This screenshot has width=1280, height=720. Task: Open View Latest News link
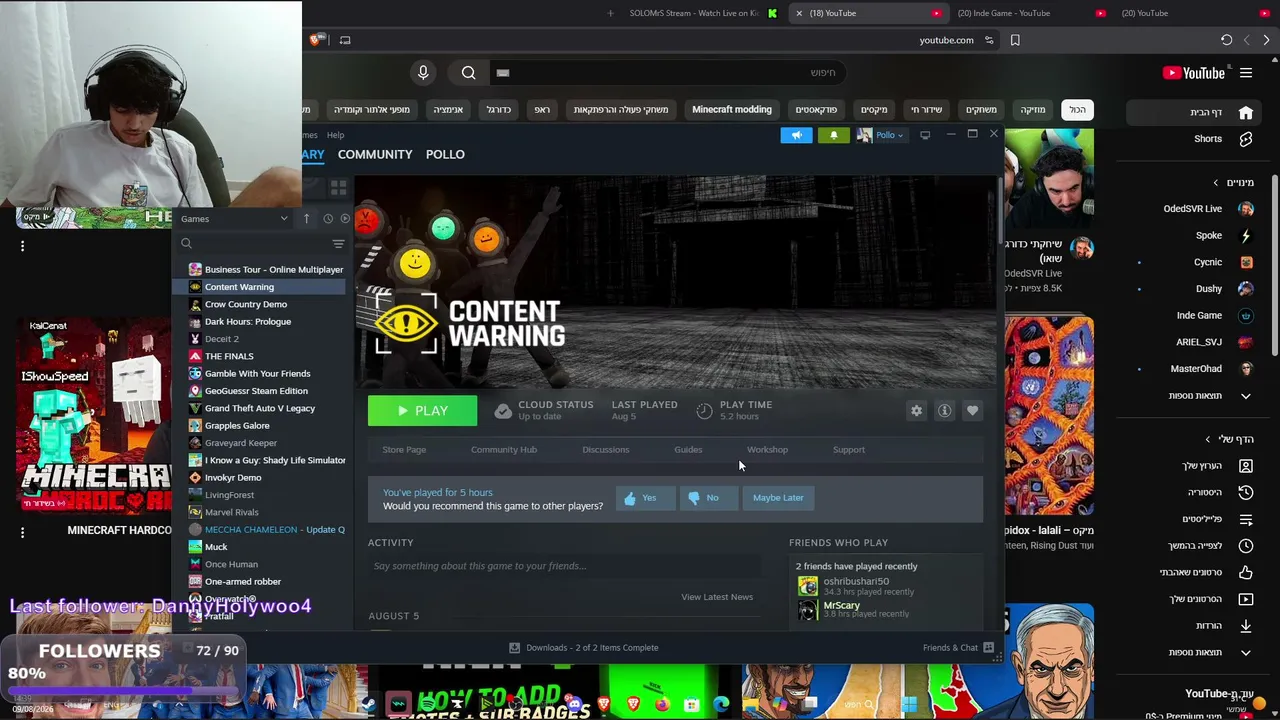pyautogui.click(x=717, y=597)
